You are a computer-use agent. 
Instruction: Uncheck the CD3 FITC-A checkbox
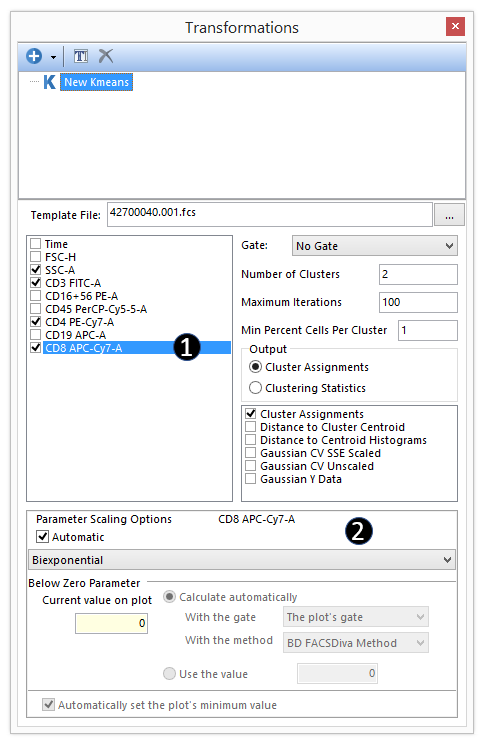[x=36, y=283]
